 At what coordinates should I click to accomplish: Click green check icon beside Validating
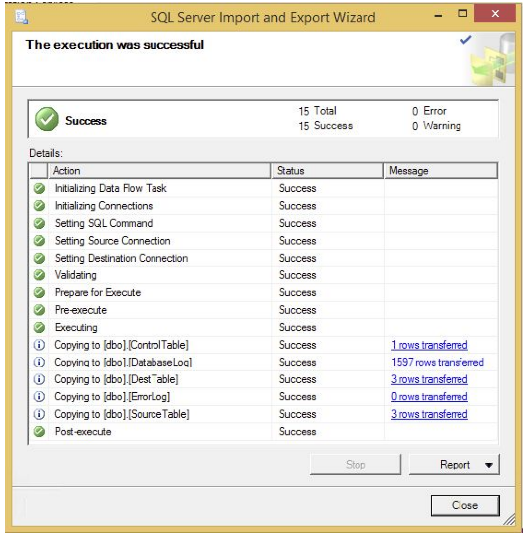pyautogui.click(x=39, y=275)
